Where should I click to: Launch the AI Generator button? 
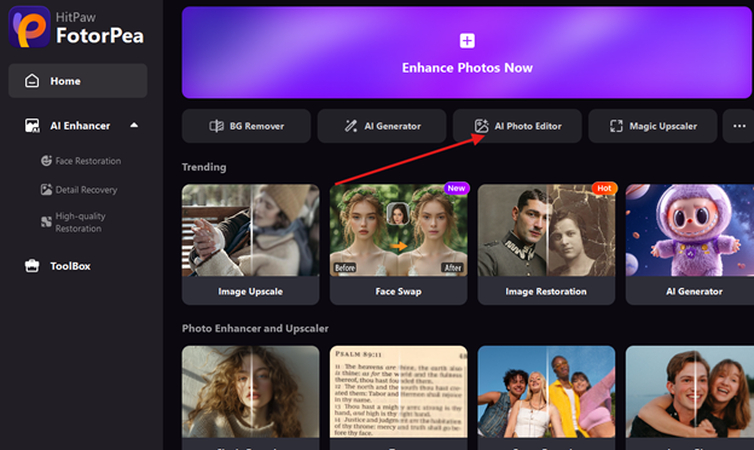381,126
